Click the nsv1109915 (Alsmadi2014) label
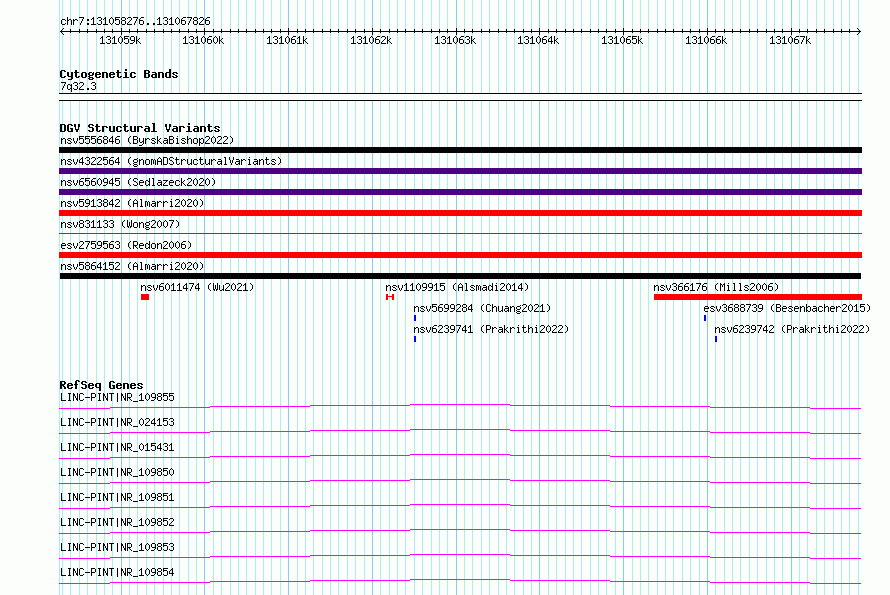This screenshot has width=890, height=595. point(457,287)
